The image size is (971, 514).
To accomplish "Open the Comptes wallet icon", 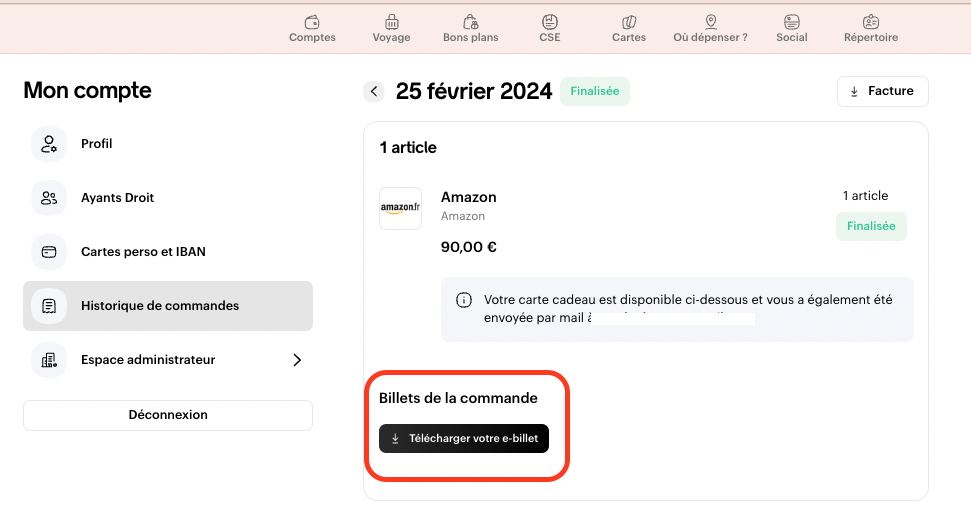I will pos(312,22).
